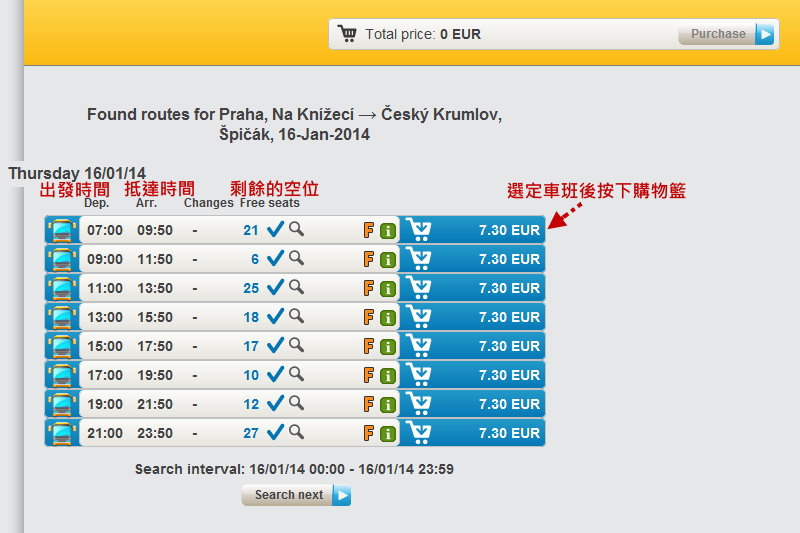Click 7.30 EUR price on 13:00 row
The image size is (800, 533).
[x=509, y=317]
